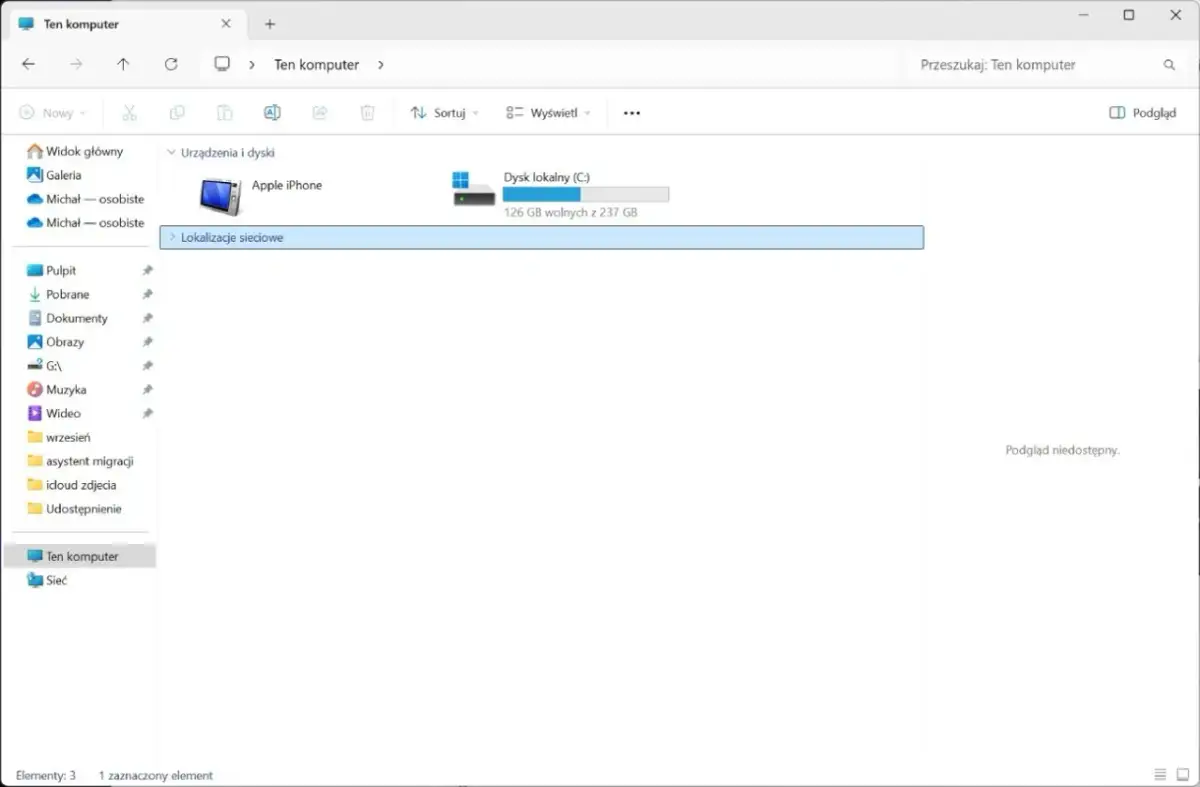Click the Rename icon in toolbar
Screen dimensions: 1200x787
[x=272, y=113]
